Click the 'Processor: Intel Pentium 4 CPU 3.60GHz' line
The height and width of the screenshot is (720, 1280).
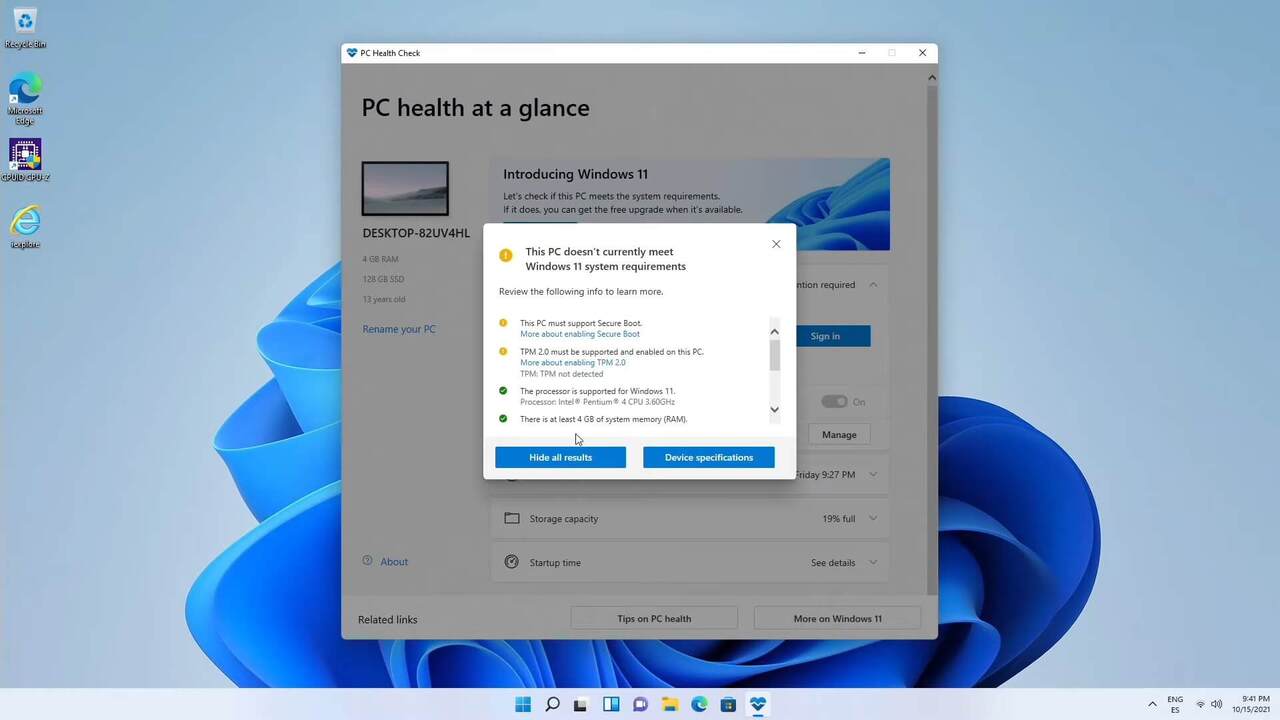[597, 402]
